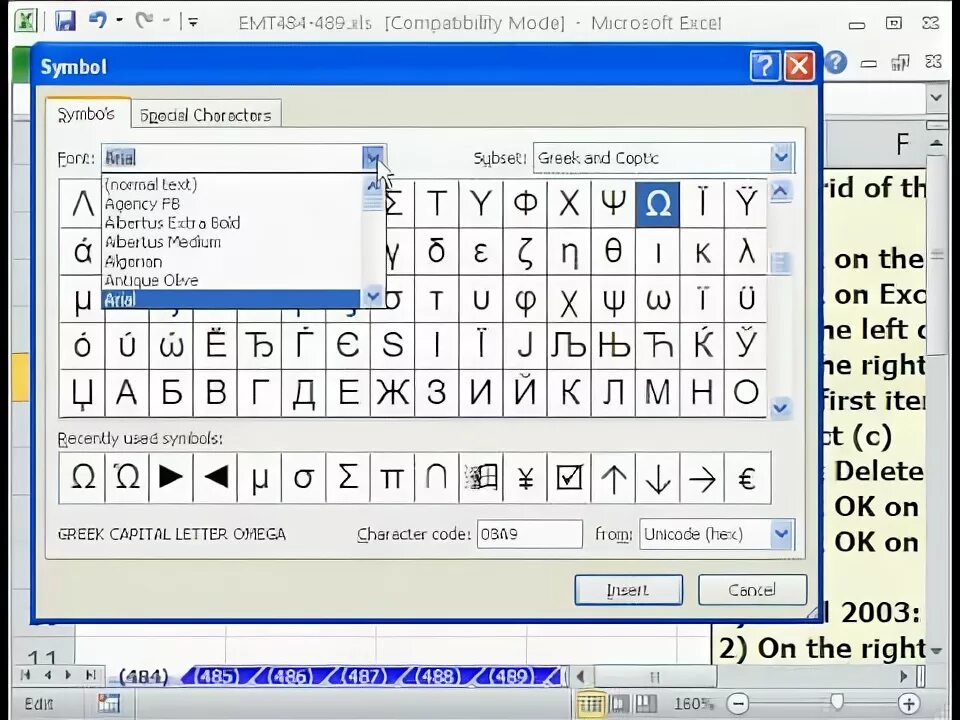Pick recently used euro symbol

746,478
